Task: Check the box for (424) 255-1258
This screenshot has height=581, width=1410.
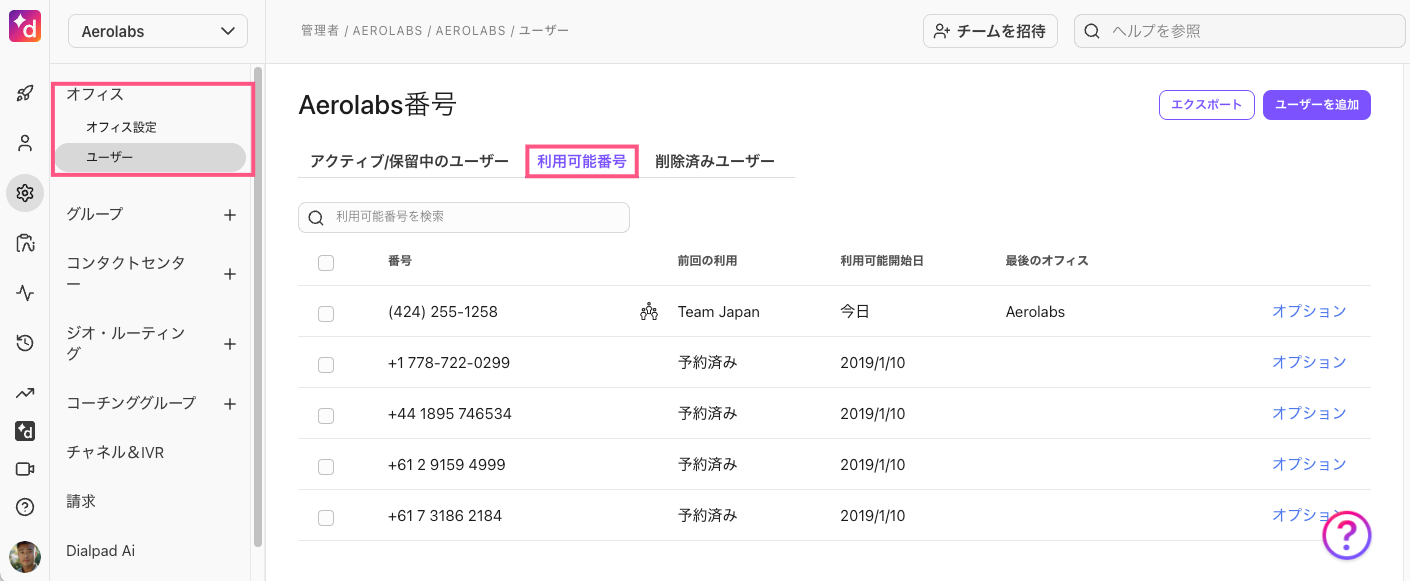Action: (x=325, y=314)
